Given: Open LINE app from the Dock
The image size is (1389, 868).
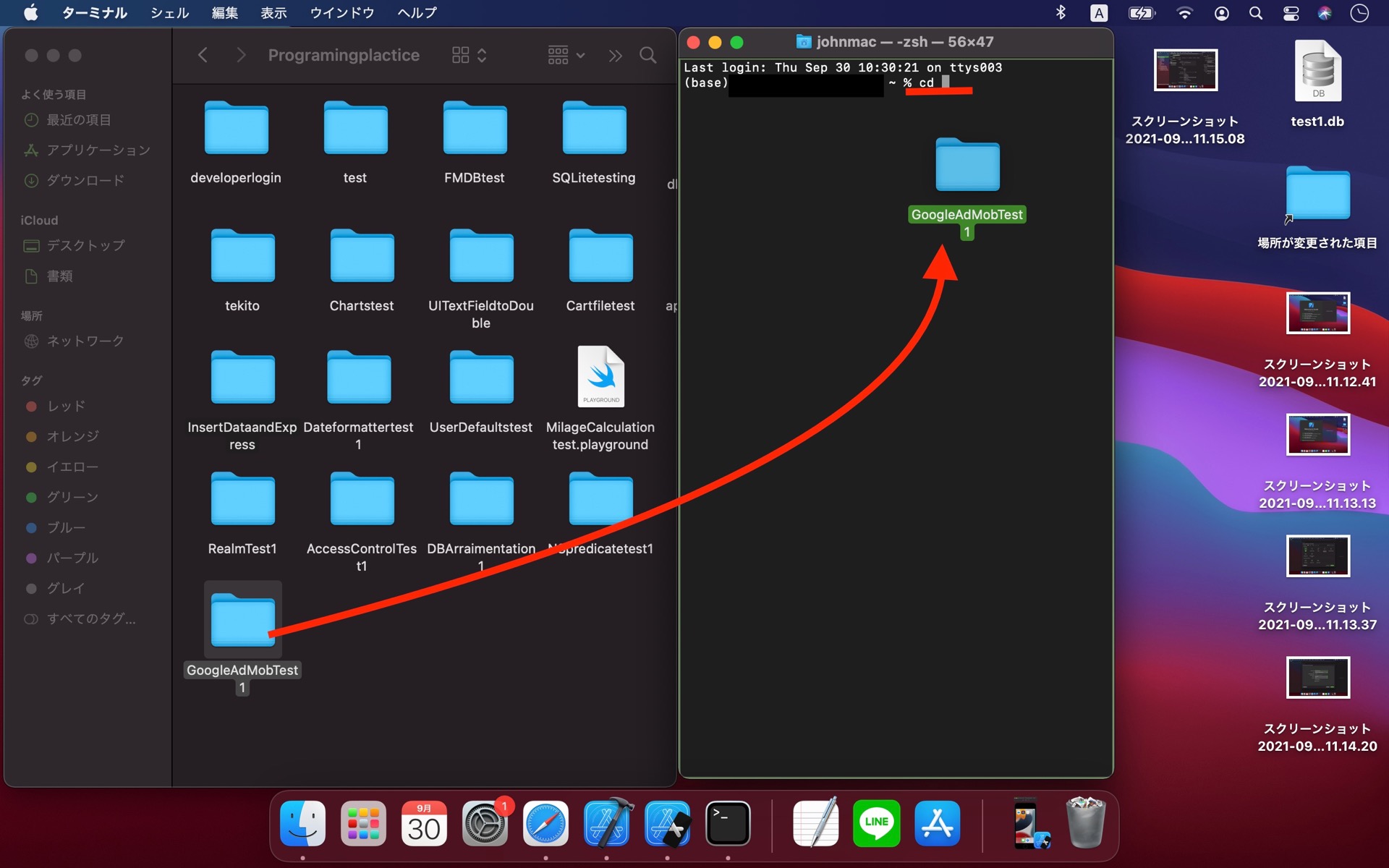Looking at the screenshot, I should click(877, 823).
